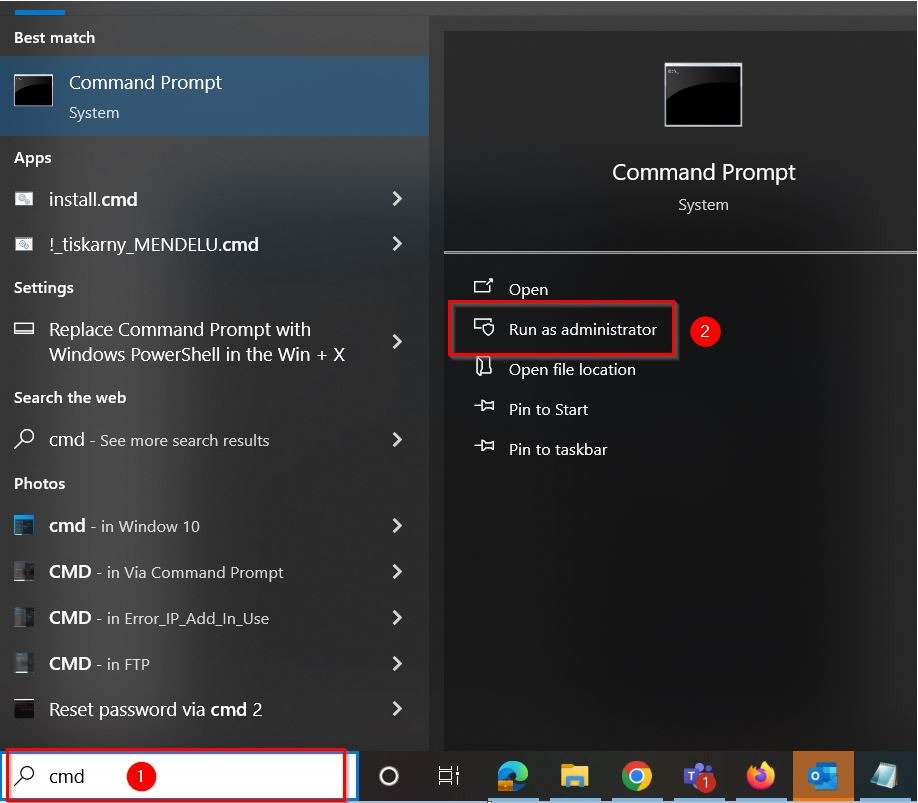
Task: Open Microsoft Edge from the taskbar
Action: (x=512, y=776)
